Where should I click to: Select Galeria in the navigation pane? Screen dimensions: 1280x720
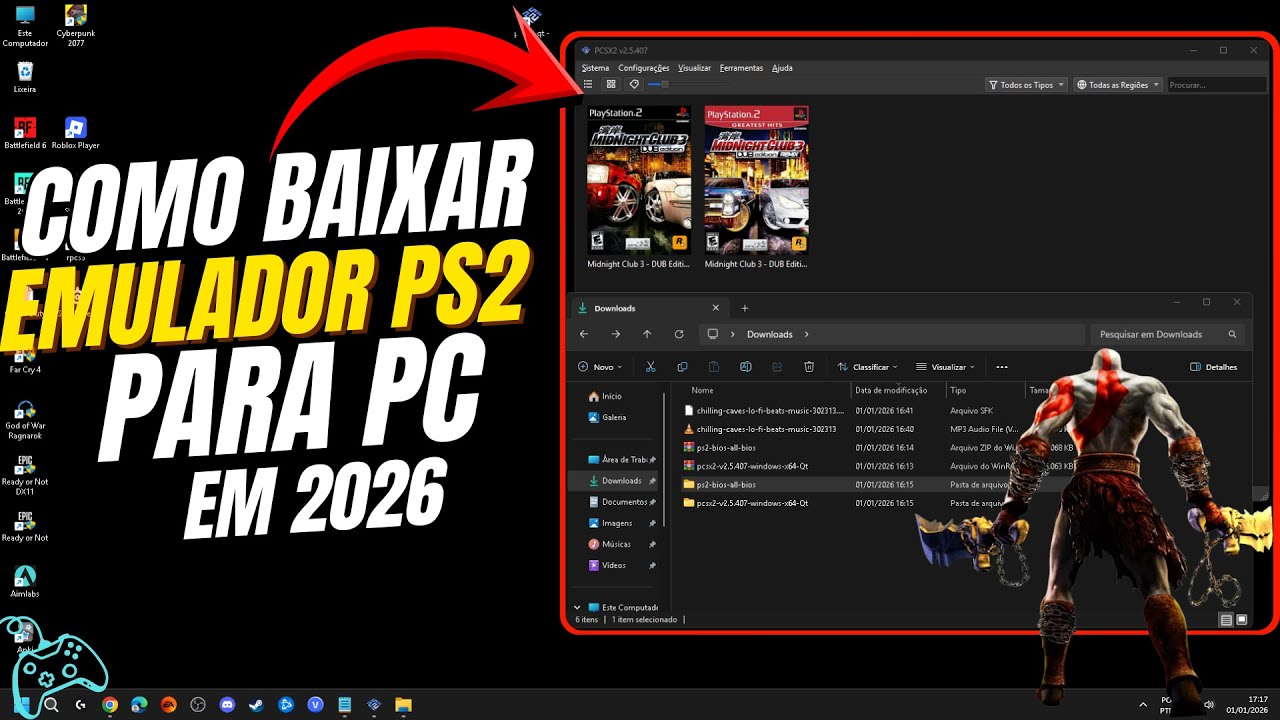(613, 417)
